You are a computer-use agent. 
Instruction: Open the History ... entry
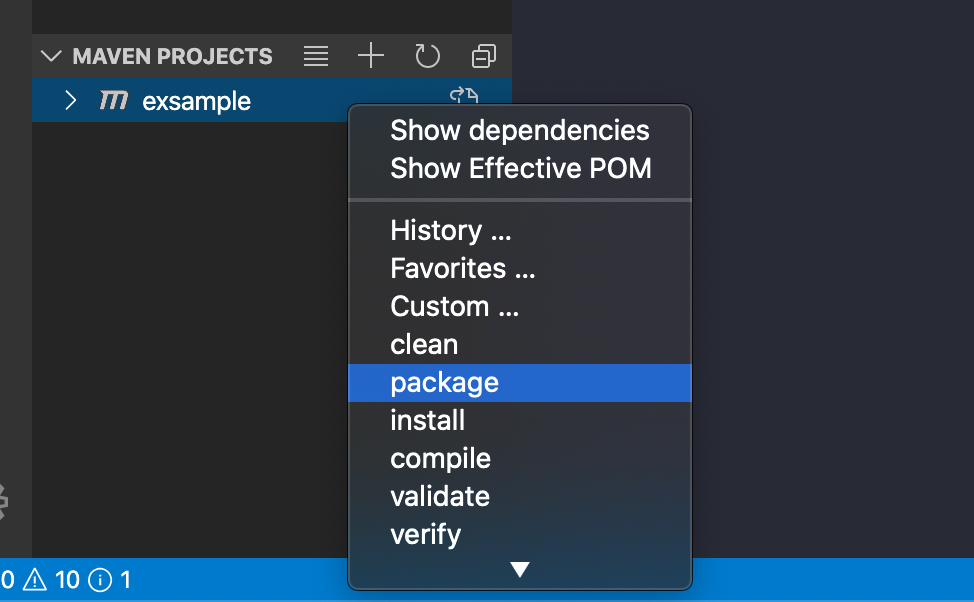point(450,230)
